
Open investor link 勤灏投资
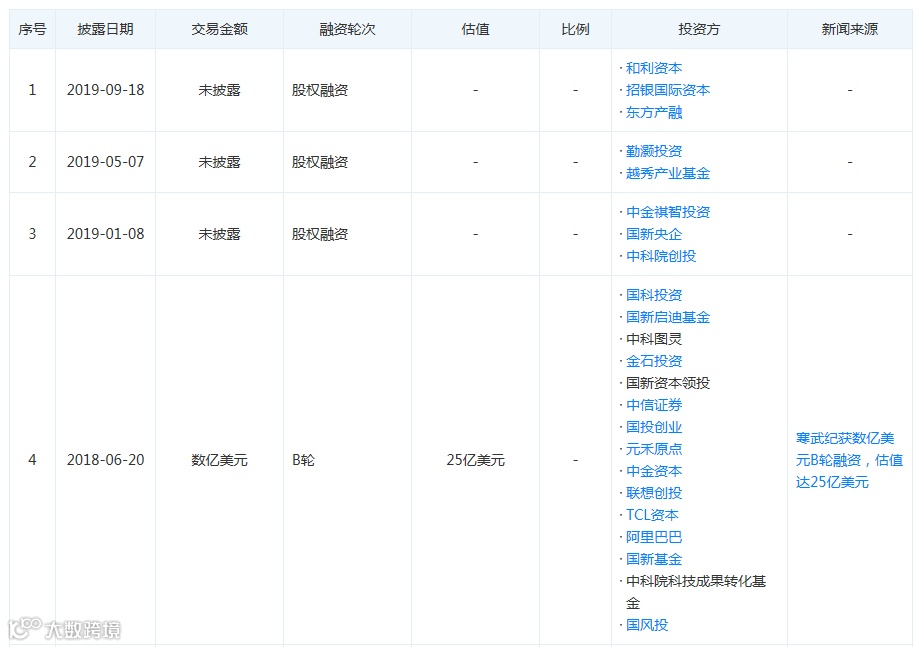[654, 151]
